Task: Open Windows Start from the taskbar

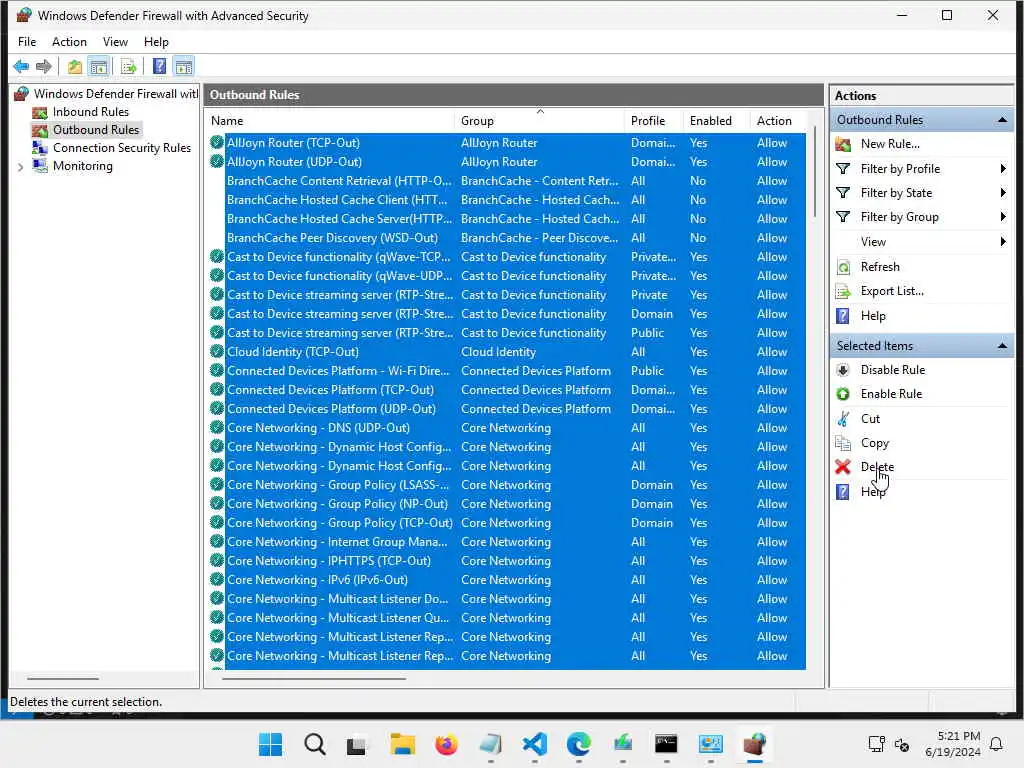Action: [270, 744]
